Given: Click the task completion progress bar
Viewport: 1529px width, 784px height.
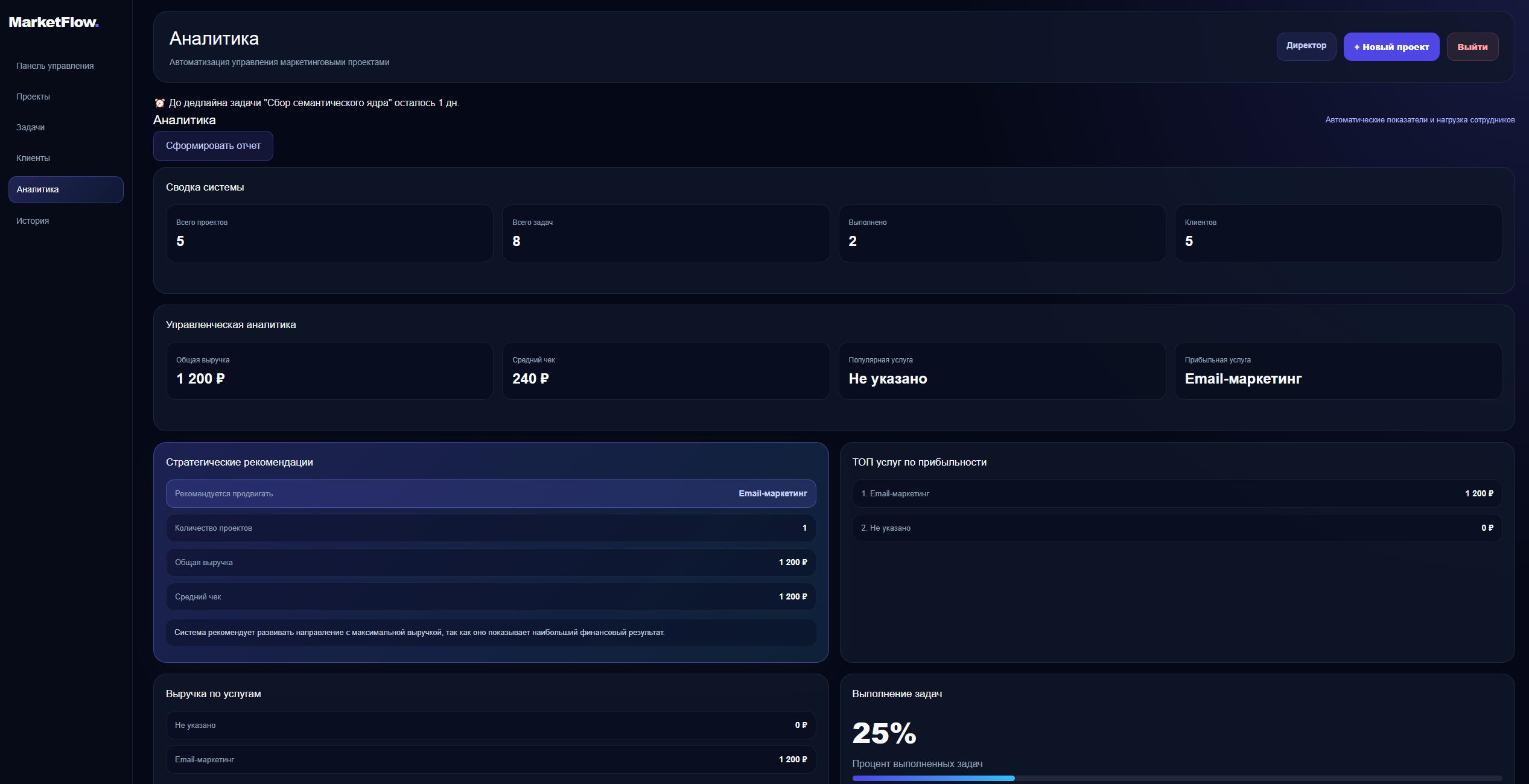Looking at the screenshot, I should click(x=1177, y=778).
